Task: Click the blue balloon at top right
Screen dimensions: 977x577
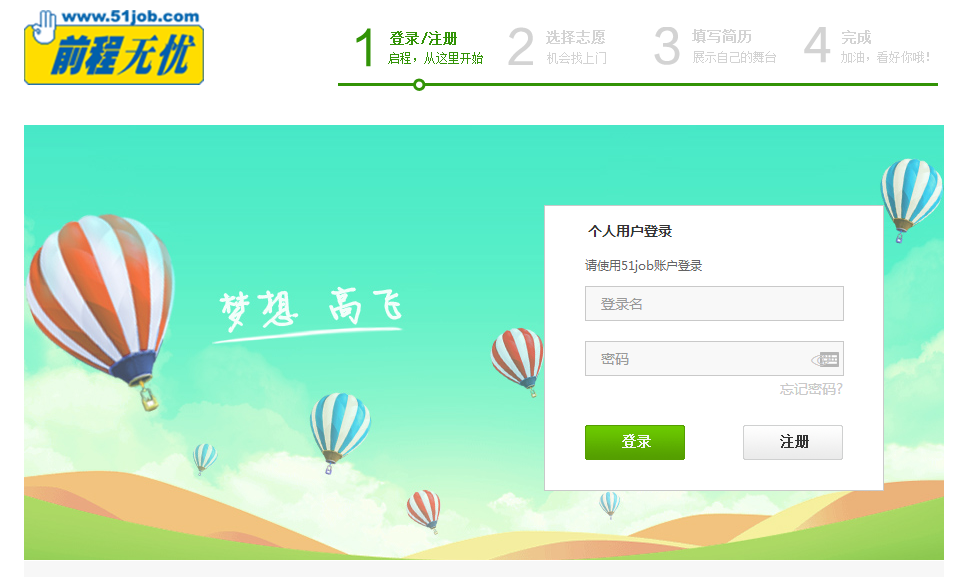Action: pos(911,198)
